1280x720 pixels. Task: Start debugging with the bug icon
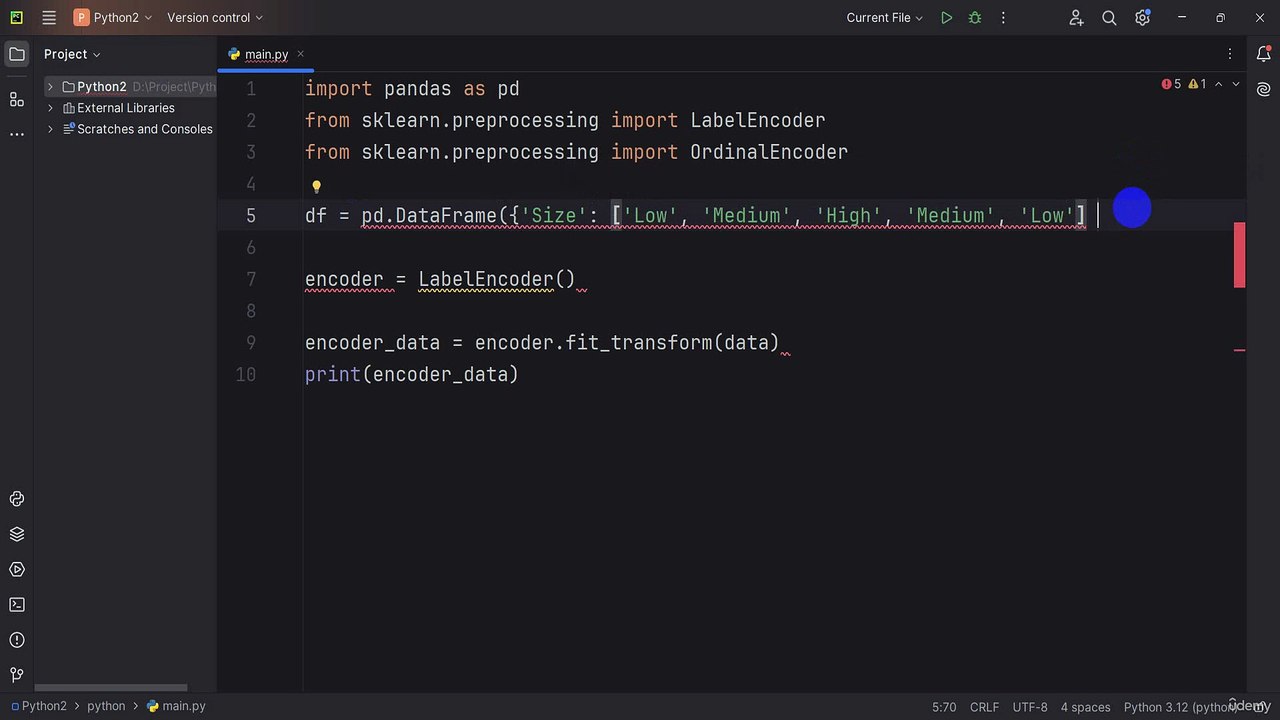(x=975, y=18)
